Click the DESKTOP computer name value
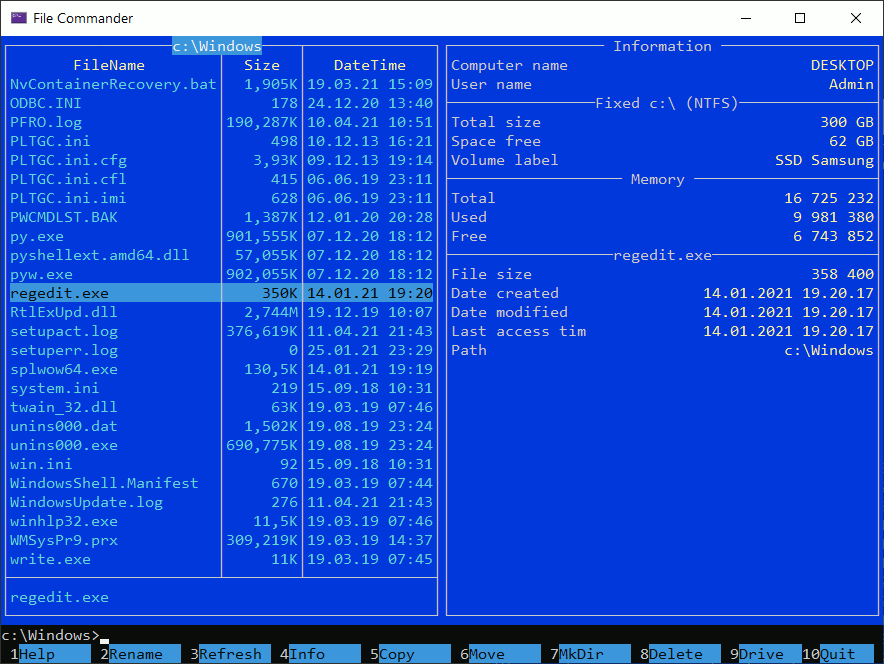The image size is (884, 664). (842, 65)
